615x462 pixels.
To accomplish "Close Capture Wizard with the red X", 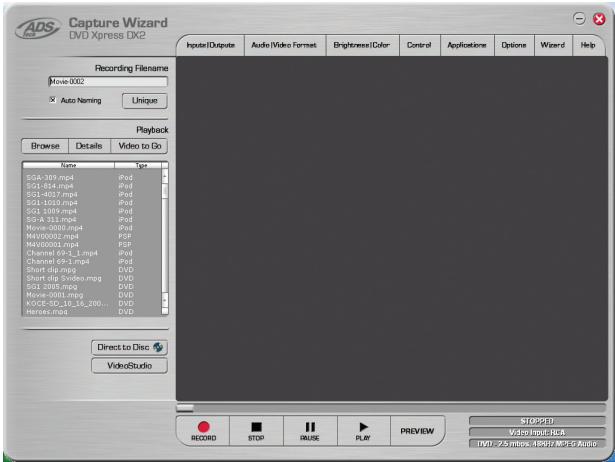I will pos(599,19).
